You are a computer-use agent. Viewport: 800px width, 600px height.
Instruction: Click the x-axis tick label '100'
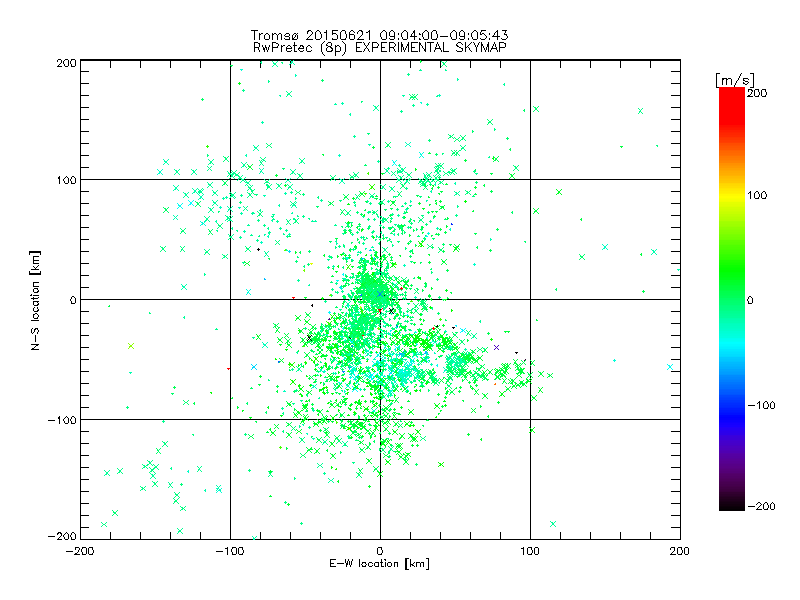(530, 551)
